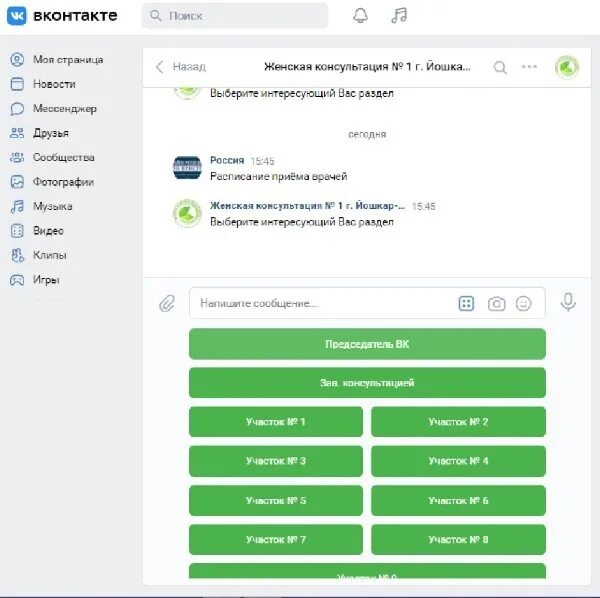Open the community avatar in chat header
This screenshot has height=598, width=600.
[567, 67]
